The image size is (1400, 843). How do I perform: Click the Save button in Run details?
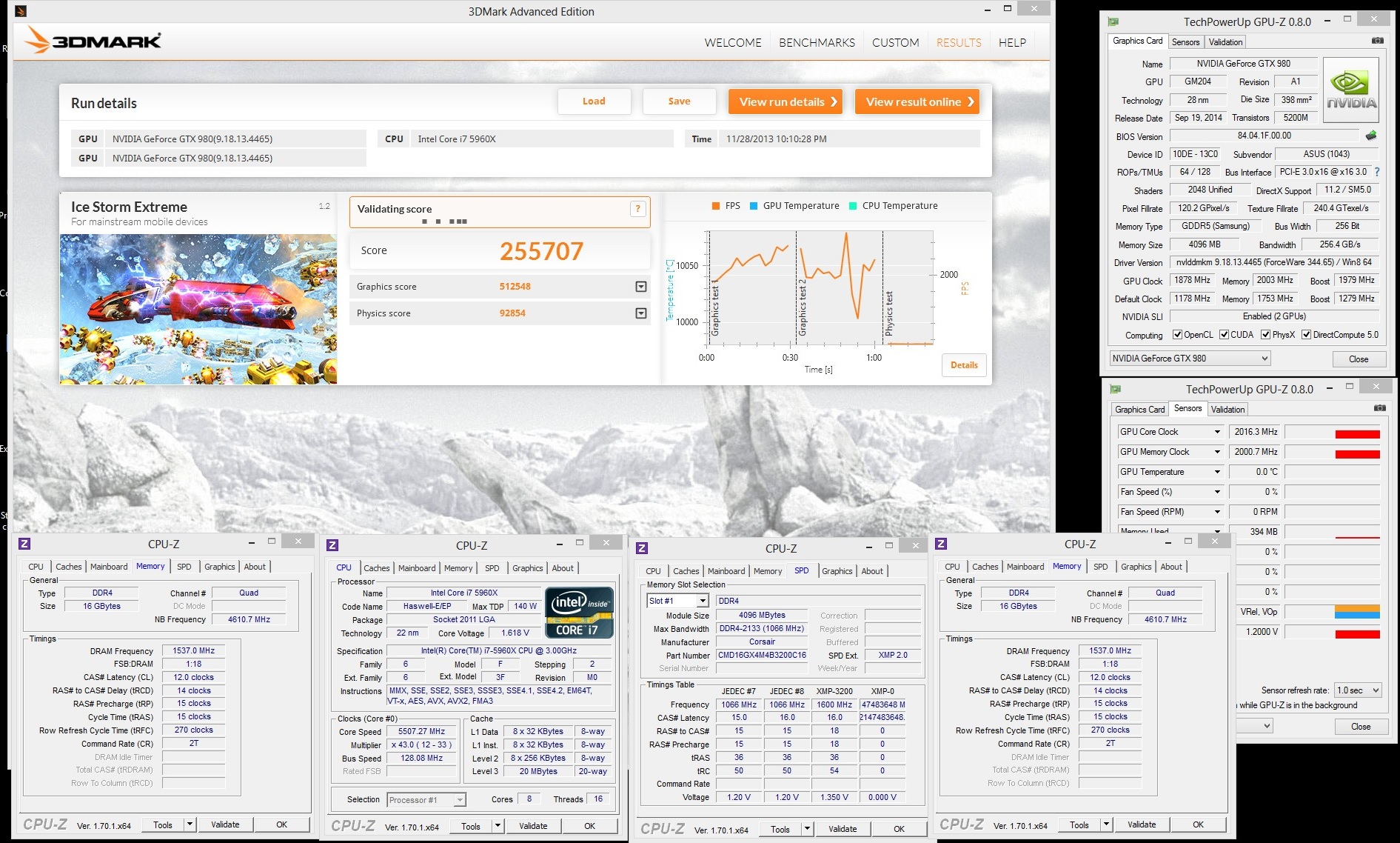[x=679, y=101]
